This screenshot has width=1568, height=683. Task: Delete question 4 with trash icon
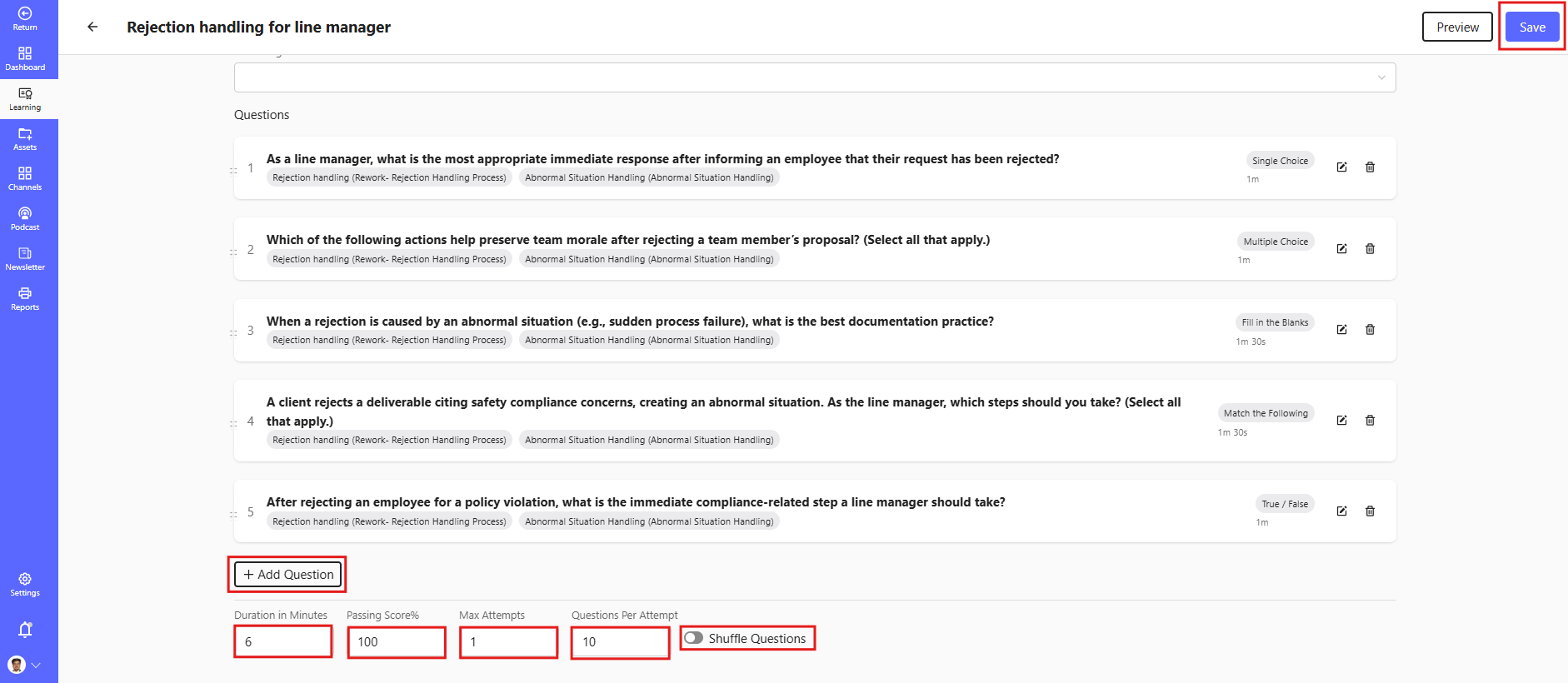coord(1370,421)
